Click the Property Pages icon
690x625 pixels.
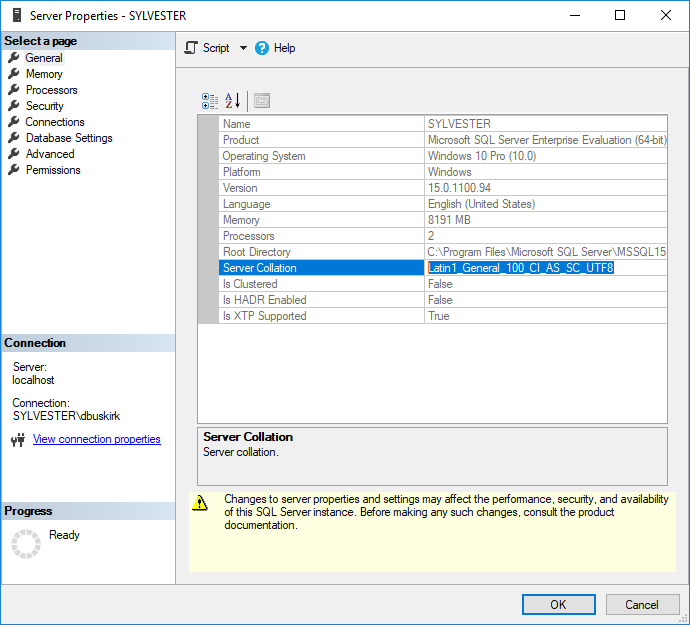(262, 101)
